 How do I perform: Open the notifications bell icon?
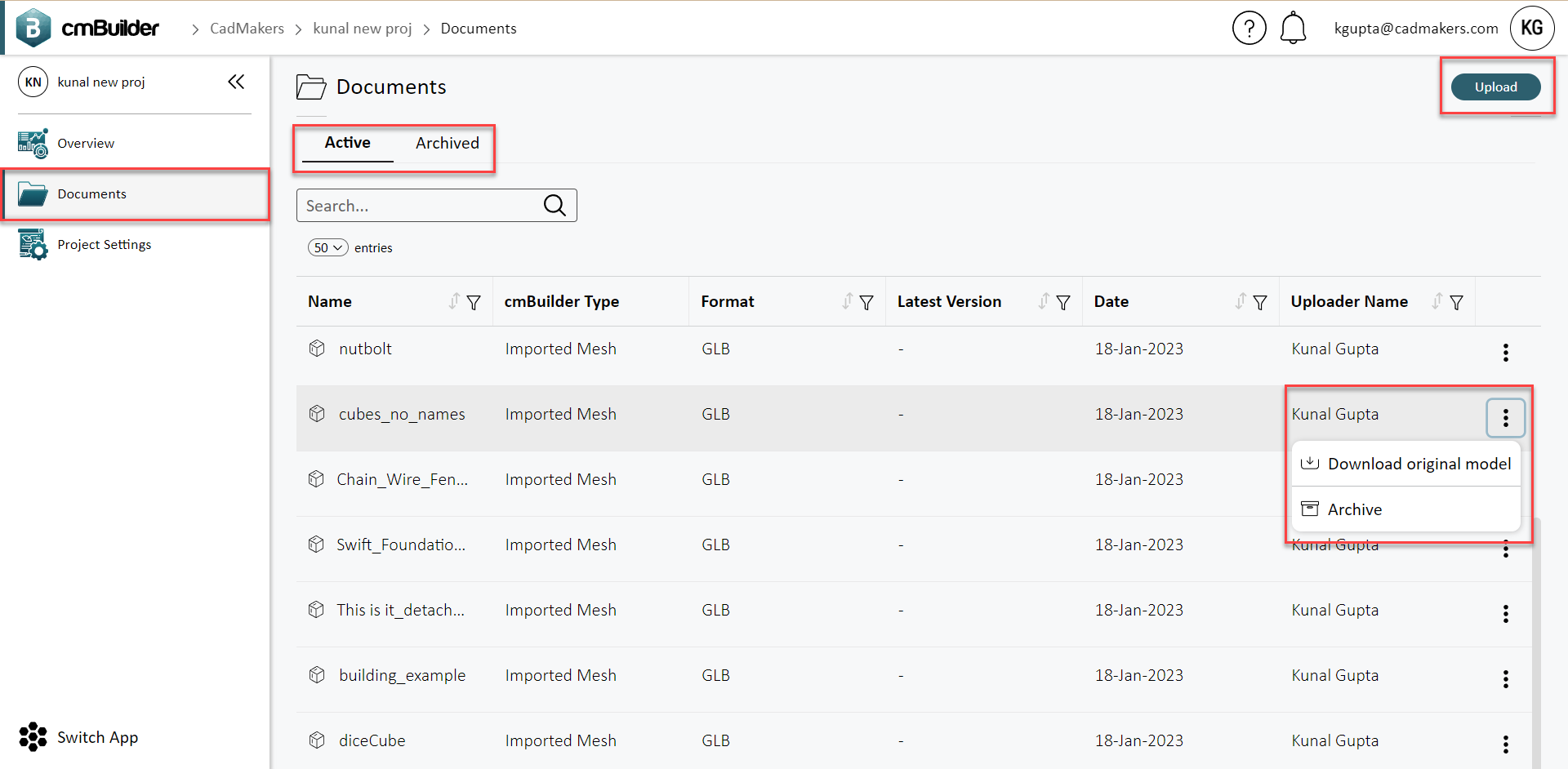[1293, 29]
